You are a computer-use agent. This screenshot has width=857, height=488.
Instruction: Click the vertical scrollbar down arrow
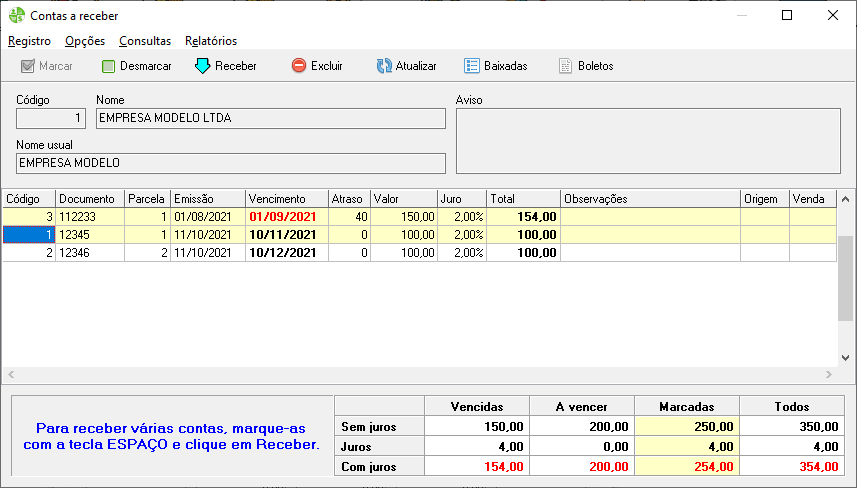[846, 357]
